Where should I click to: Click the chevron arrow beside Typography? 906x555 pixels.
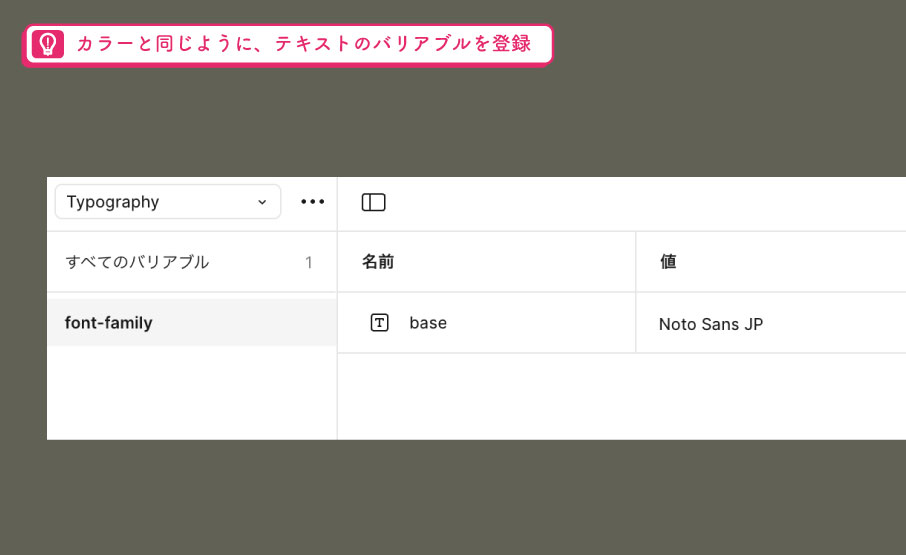(x=262, y=202)
